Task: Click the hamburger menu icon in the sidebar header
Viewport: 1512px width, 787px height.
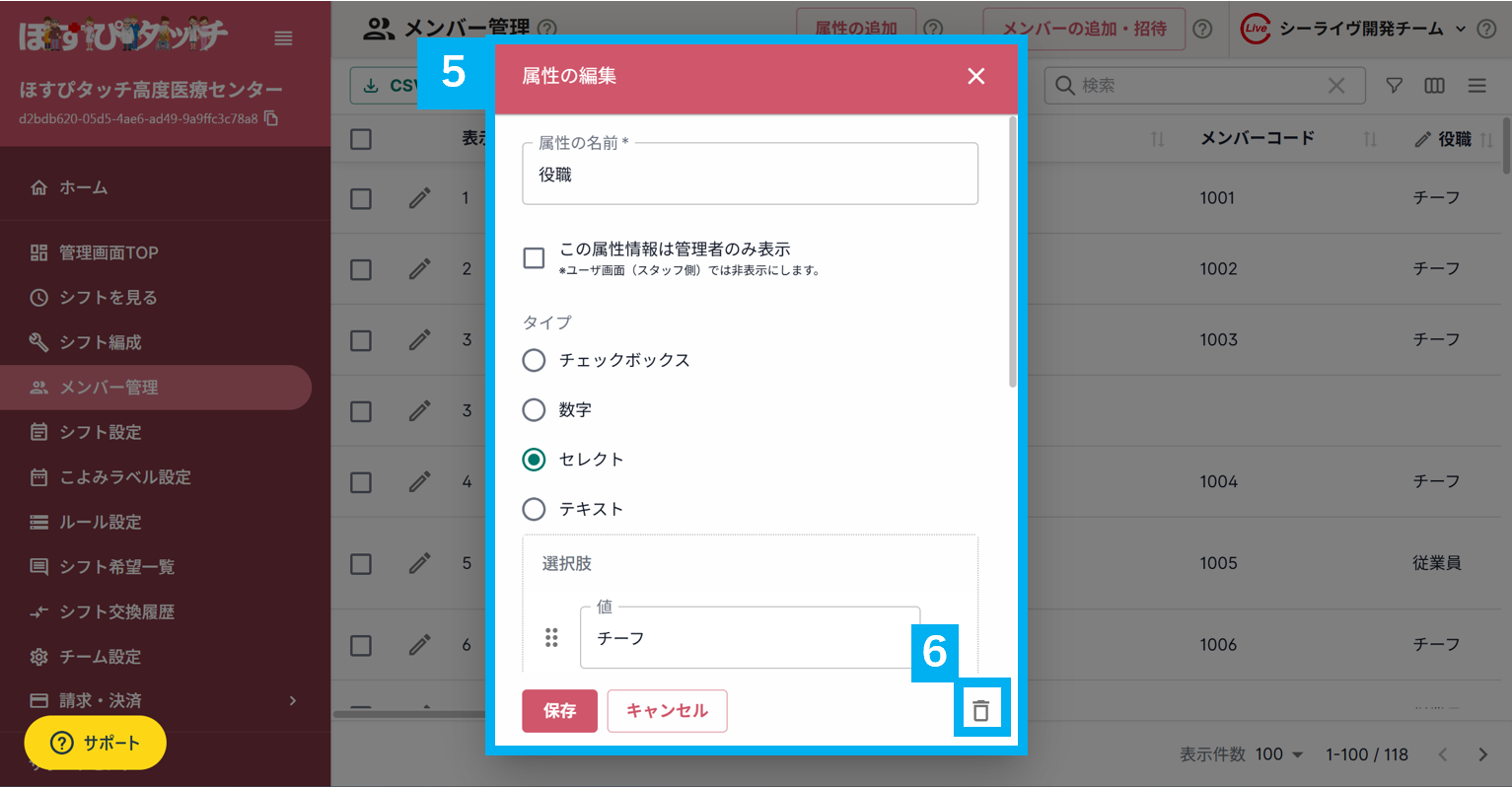Action: click(283, 37)
